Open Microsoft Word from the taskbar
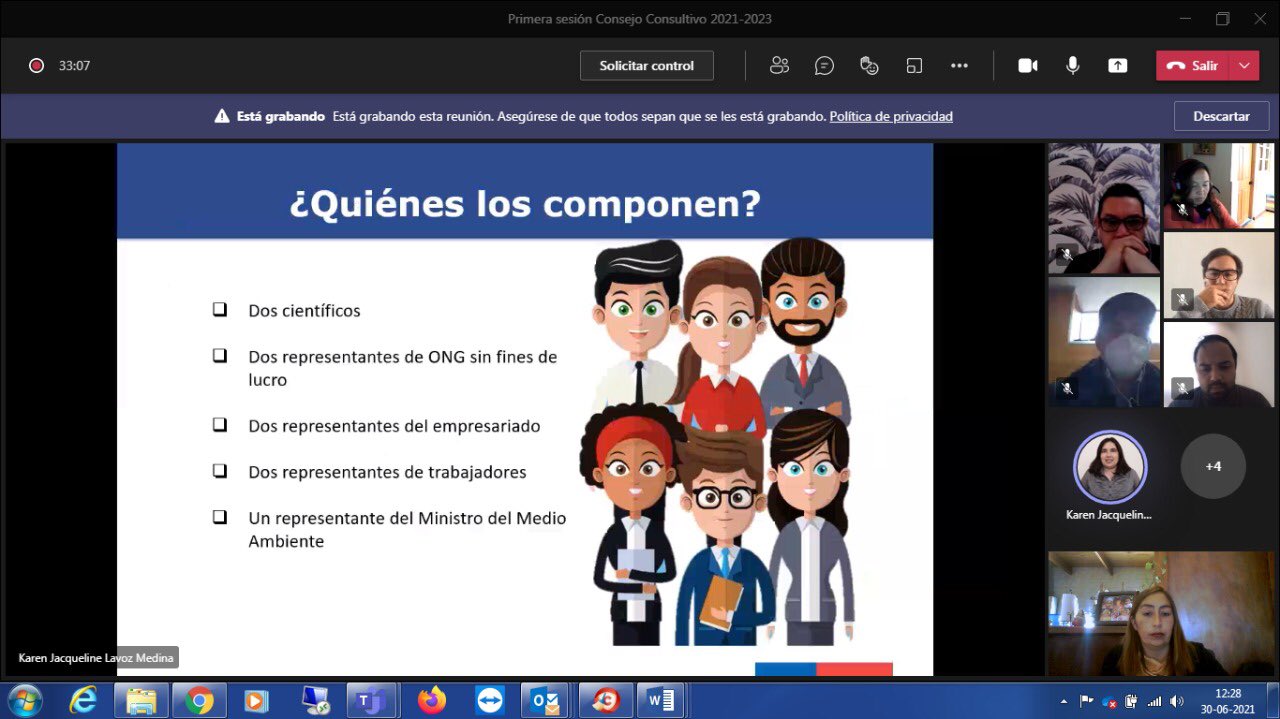Image resolution: width=1280 pixels, height=719 pixels. (x=660, y=700)
